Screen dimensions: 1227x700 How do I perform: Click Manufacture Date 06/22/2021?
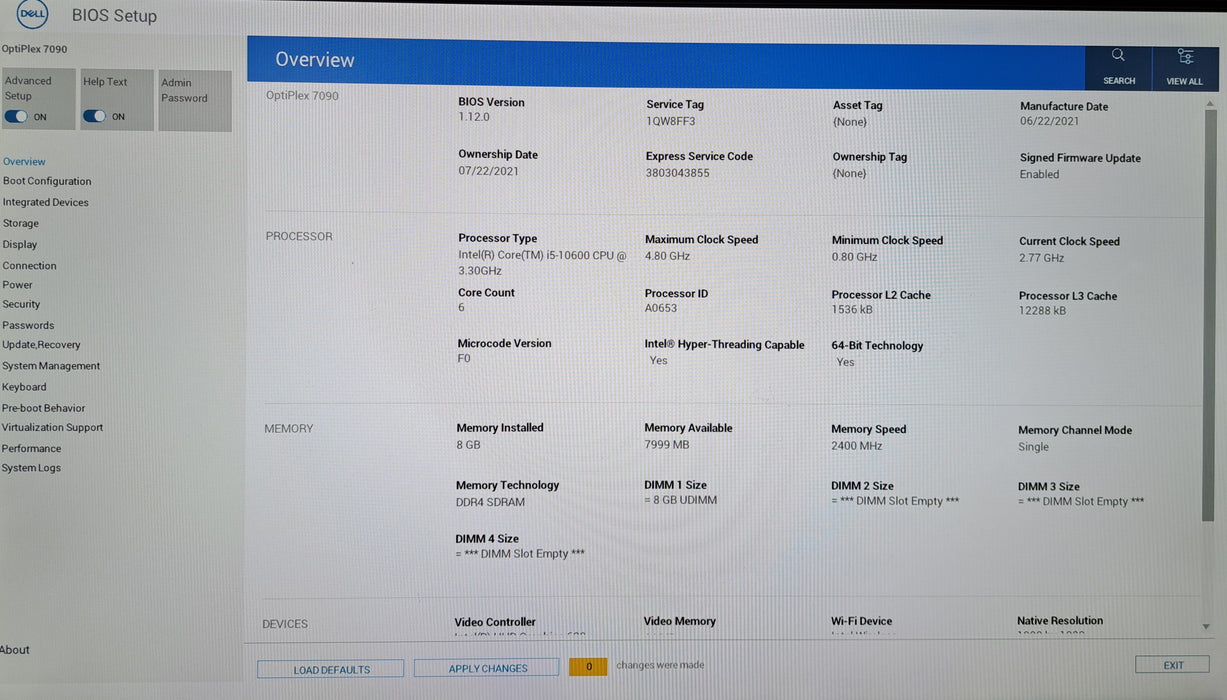coord(1050,122)
